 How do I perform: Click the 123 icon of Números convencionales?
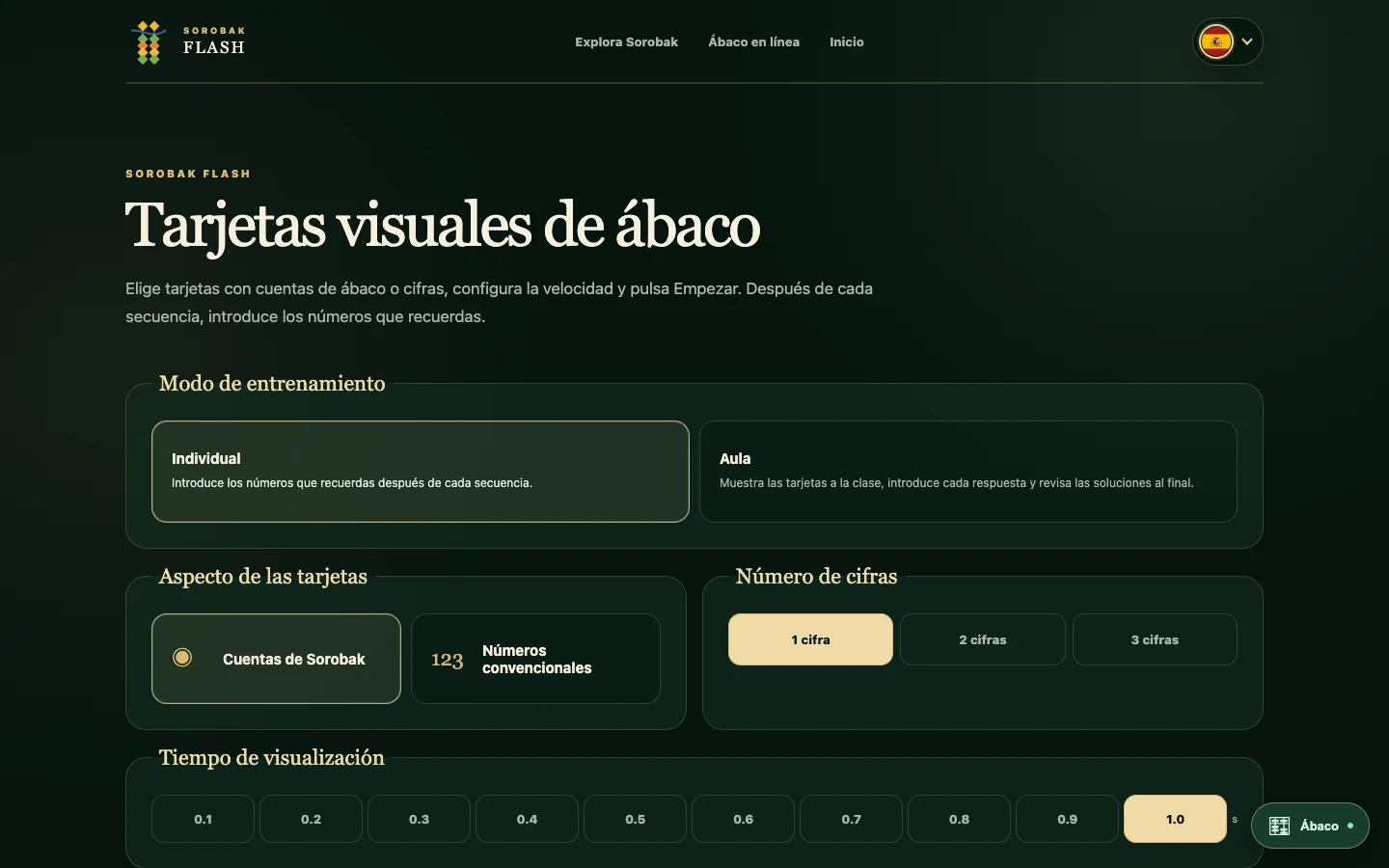tap(448, 660)
